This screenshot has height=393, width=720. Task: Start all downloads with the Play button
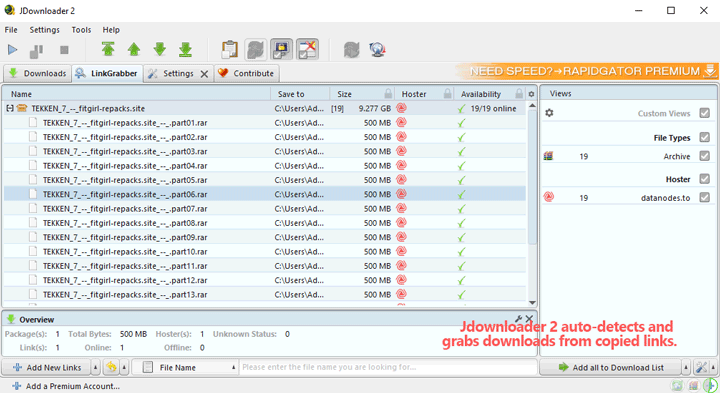12,50
